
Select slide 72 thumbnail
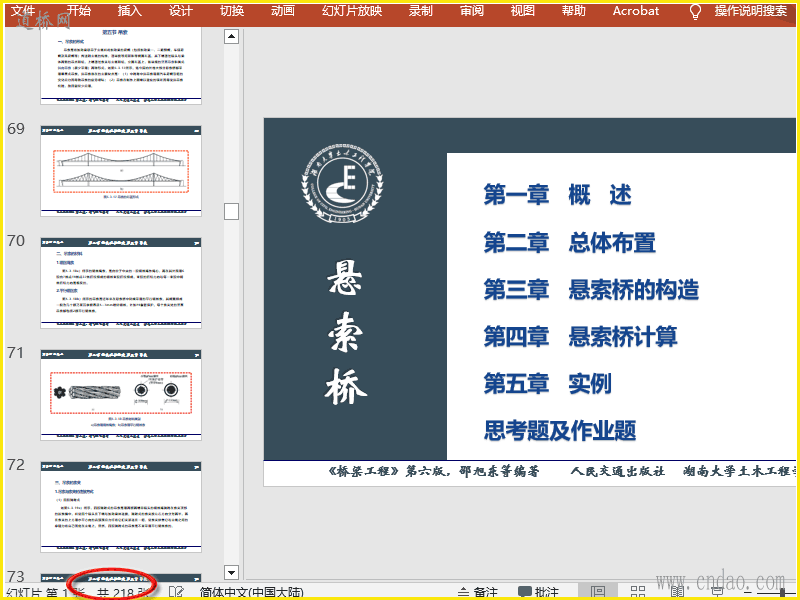tap(121, 507)
